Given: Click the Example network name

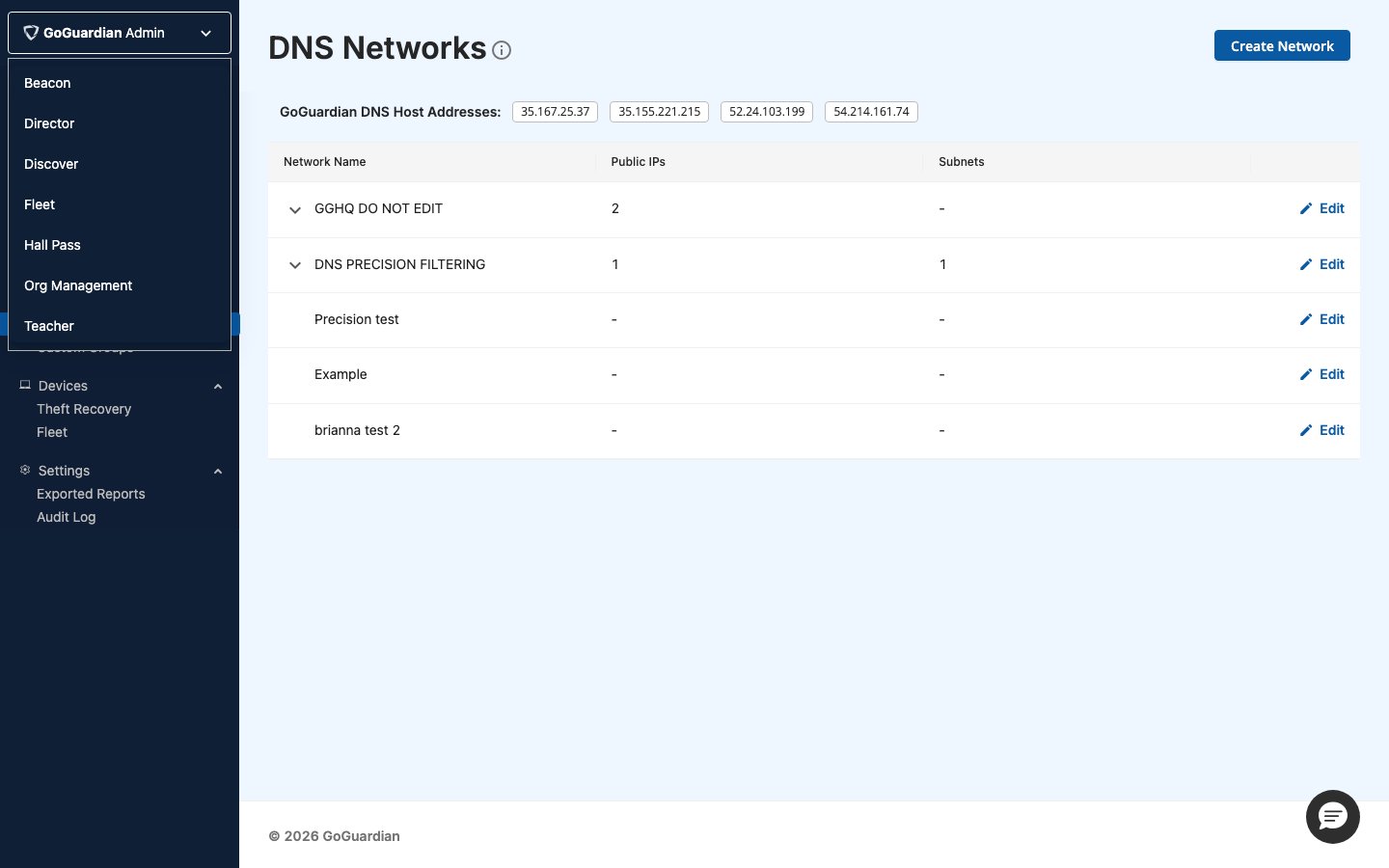Looking at the screenshot, I should tap(340, 374).
